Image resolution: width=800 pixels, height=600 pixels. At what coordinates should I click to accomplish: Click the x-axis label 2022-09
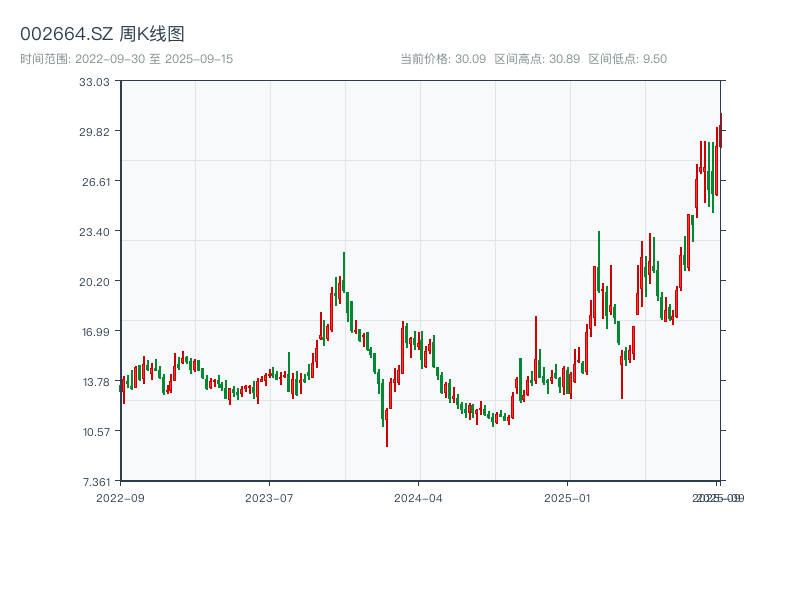(120, 498)
